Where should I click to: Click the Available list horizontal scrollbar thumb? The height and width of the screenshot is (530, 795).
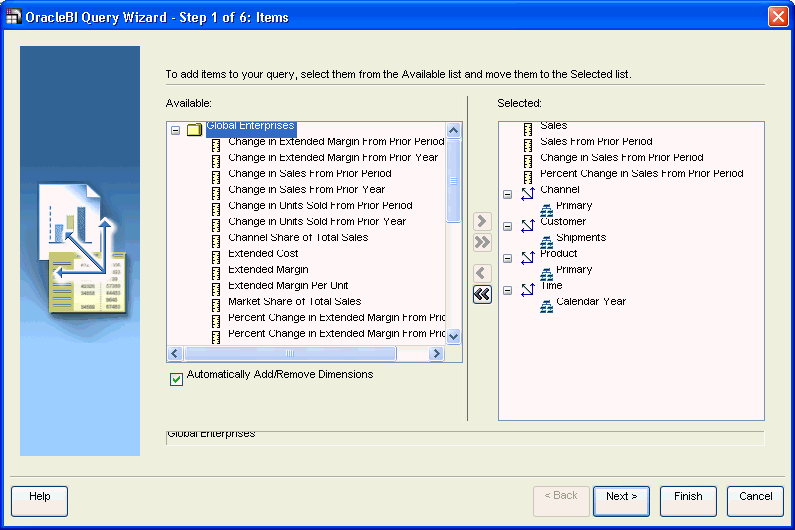[x=290, y=354]
